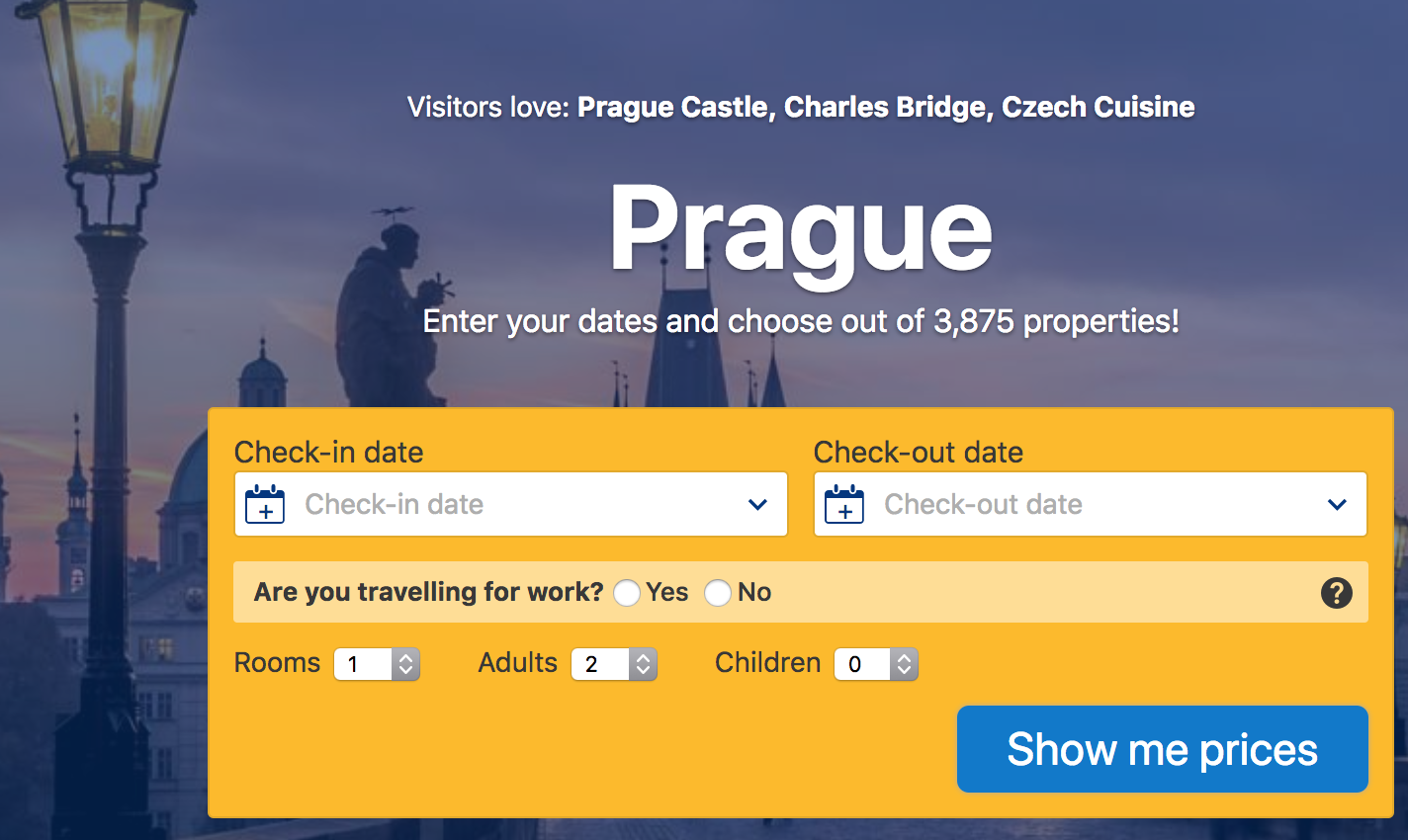Select Yes for travelling for work
The height and width of the screenshot is (840, 1408).
tap(627, 593)
